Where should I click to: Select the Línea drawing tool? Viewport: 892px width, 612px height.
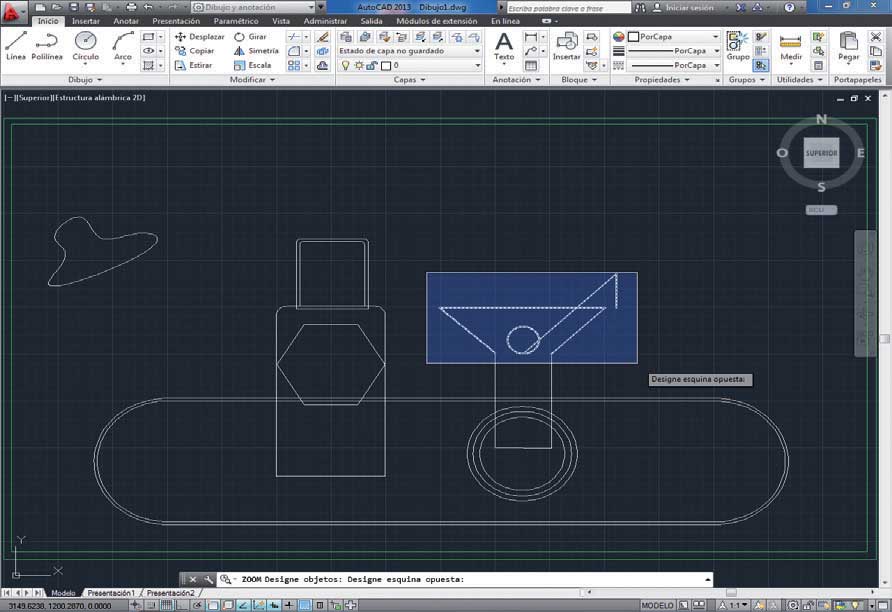pos(16,46)
